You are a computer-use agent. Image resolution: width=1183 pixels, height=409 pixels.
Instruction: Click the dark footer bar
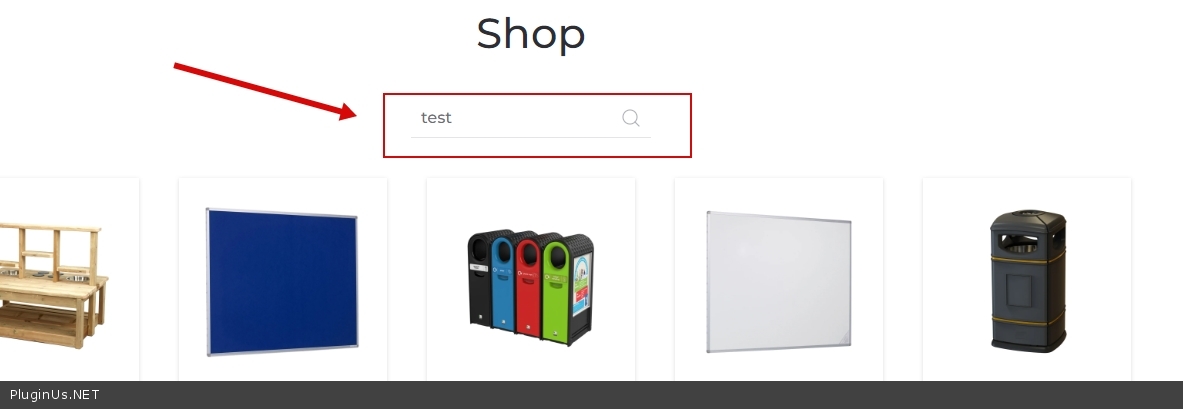(592, 395)
